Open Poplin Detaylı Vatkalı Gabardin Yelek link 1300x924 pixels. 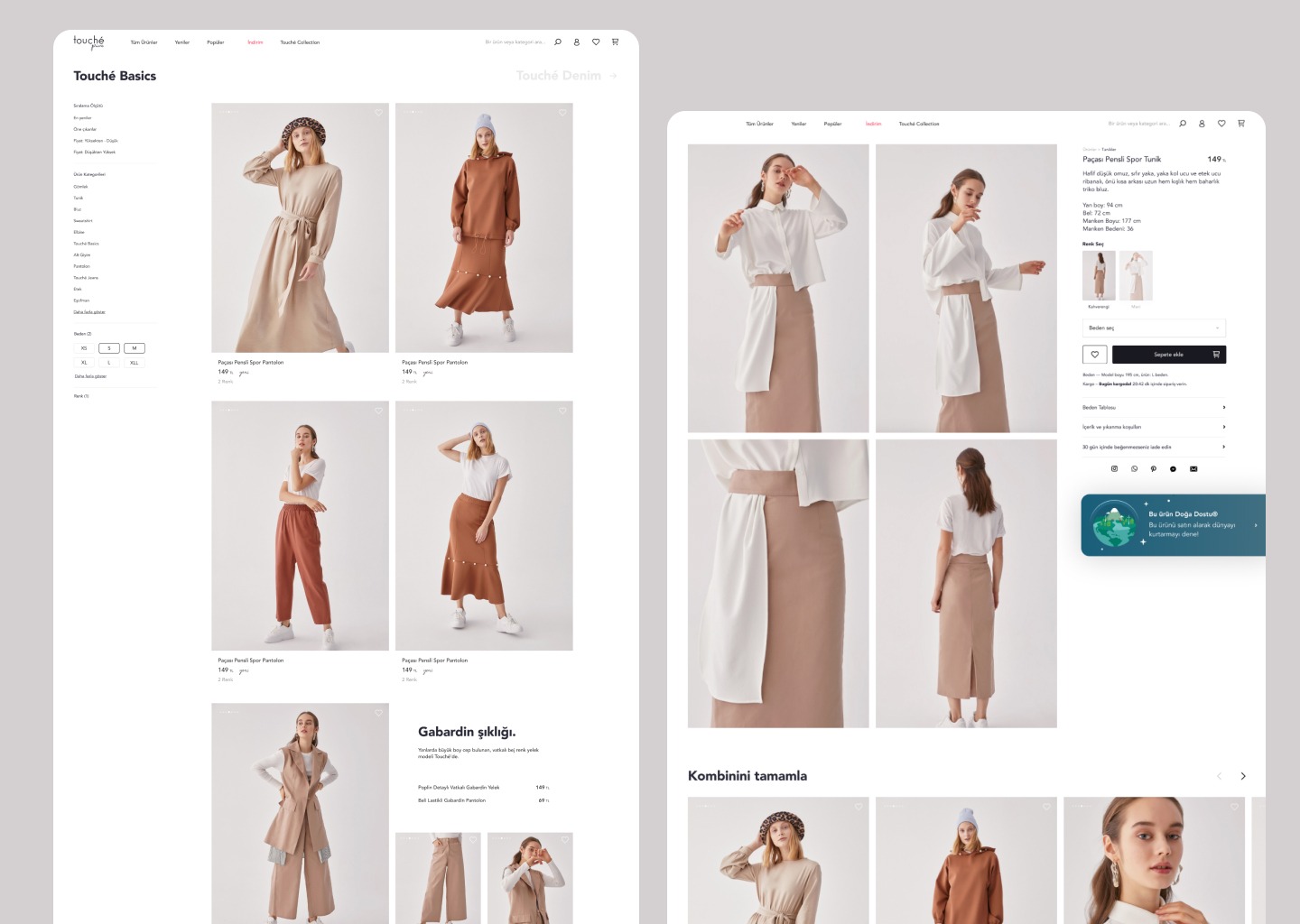pos(459,788)
